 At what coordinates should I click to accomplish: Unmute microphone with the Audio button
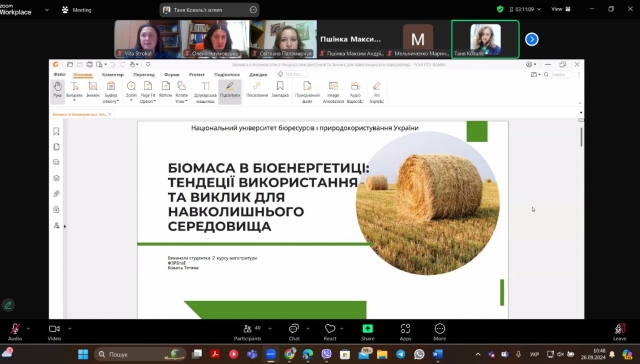[x=15, y=332]
